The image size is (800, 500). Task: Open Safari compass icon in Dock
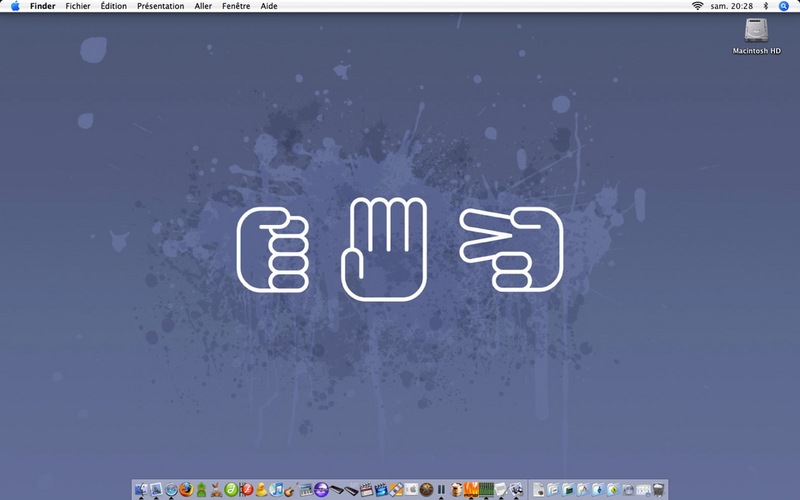tap(171, 490)
